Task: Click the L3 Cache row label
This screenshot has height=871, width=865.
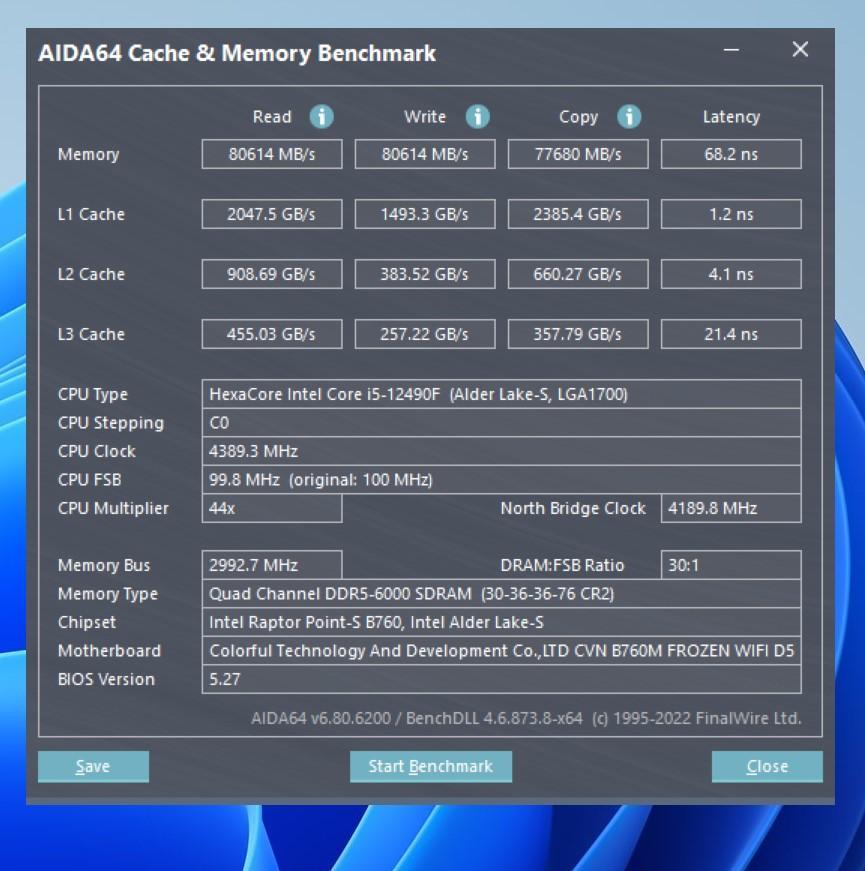Action: tap(91, 334)
